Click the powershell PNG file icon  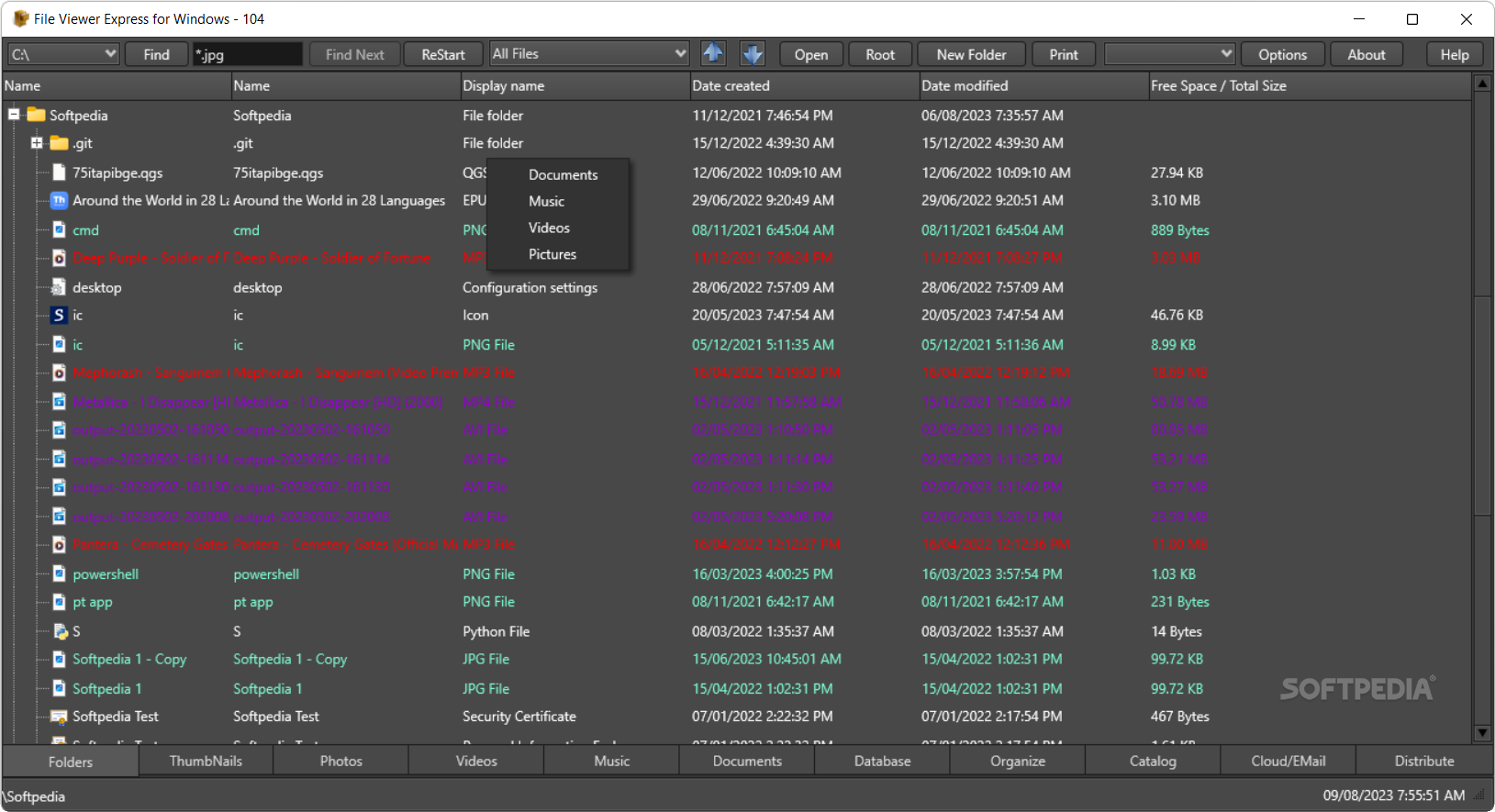point(60,573)
